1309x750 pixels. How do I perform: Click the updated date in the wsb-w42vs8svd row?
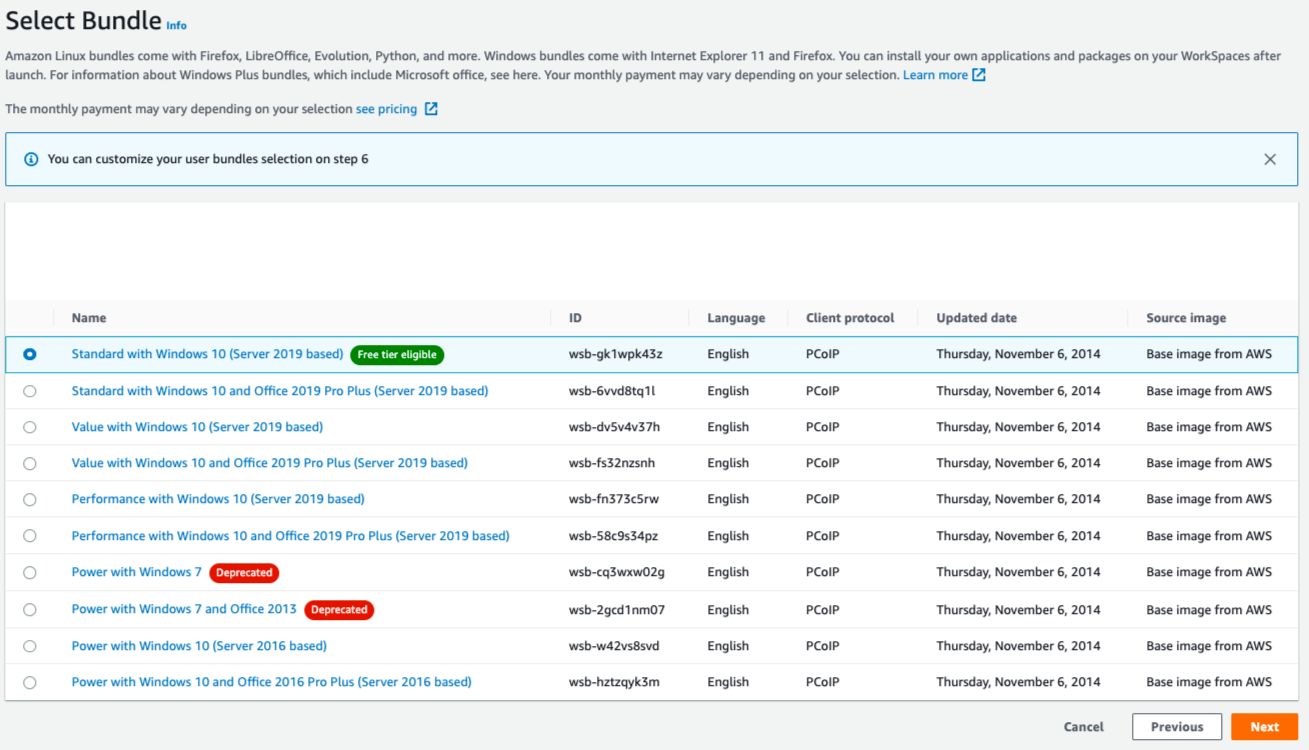[1018, 646]
